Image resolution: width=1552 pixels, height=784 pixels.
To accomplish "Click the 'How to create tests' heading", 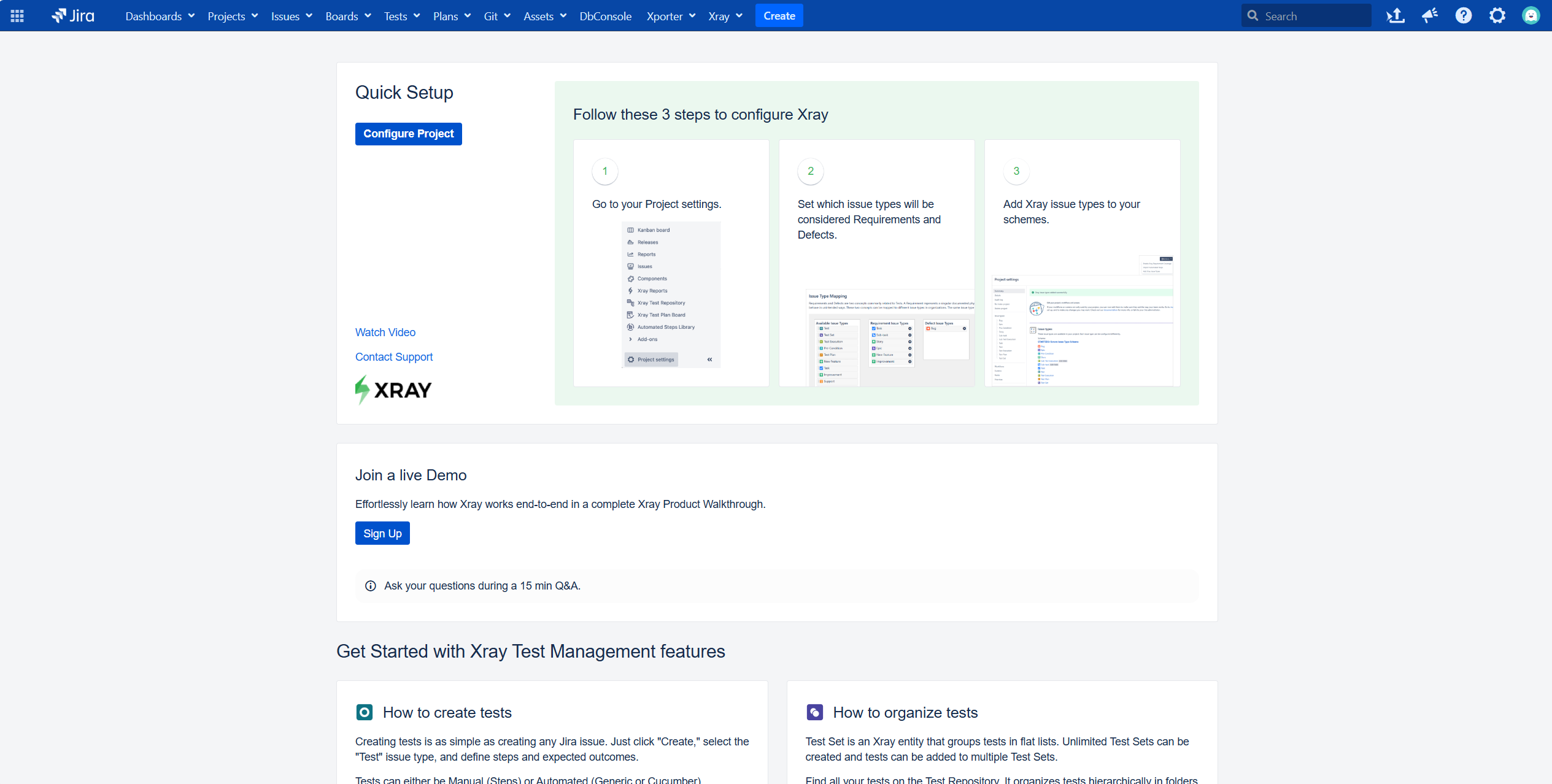I will [x=447, y=712].
